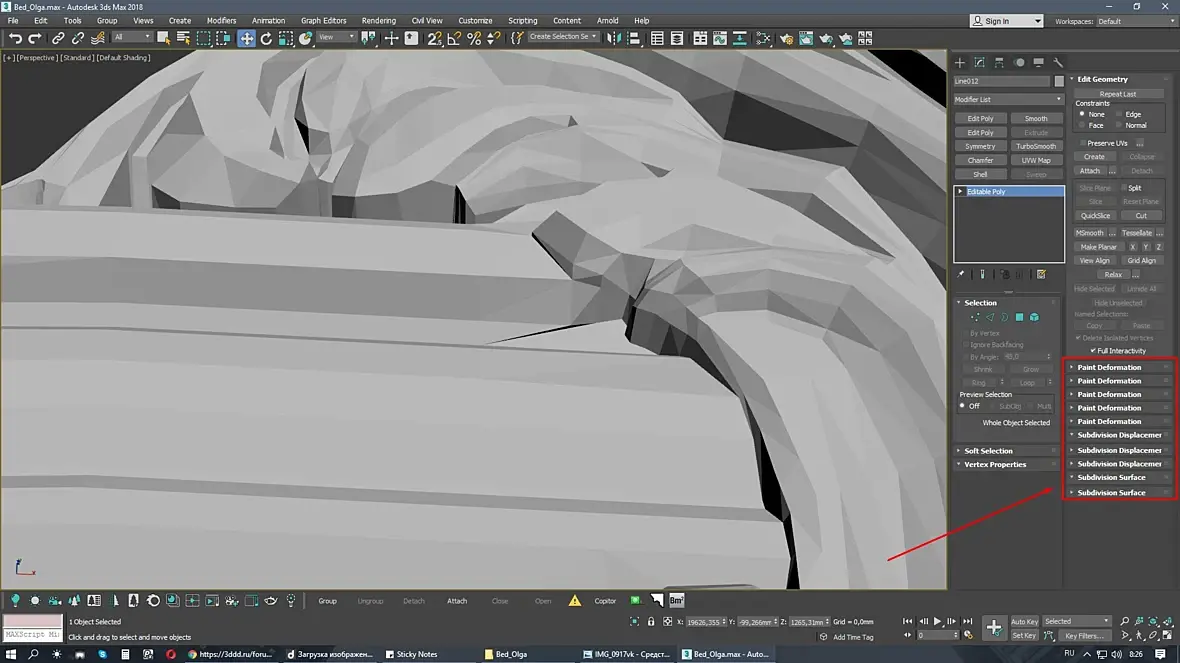Expand the Soft Selection rollout
This screenshot has width=1180, height=663.
[988, 451]
